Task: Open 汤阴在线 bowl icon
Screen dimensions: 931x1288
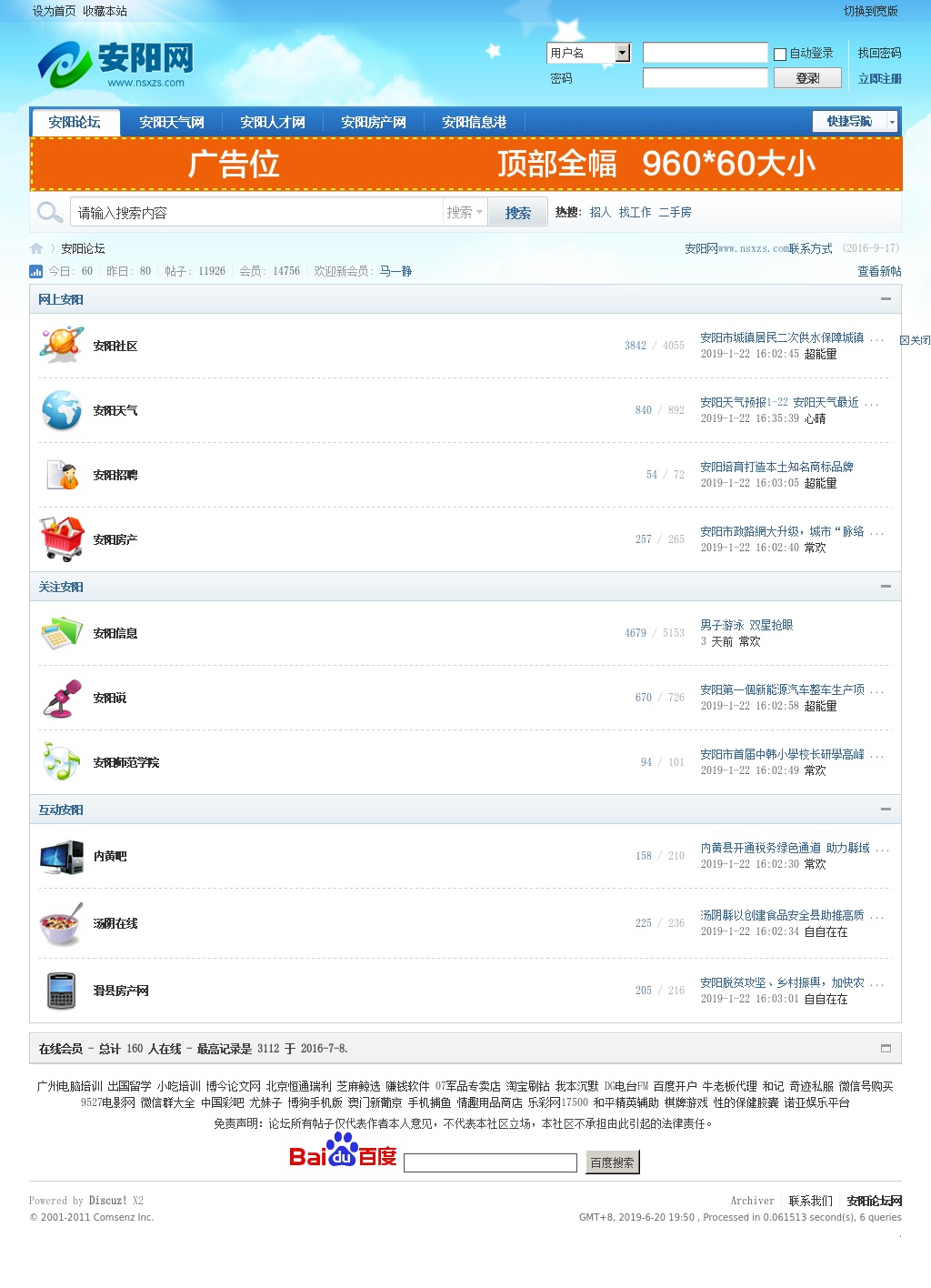Action: coord(62,923)
